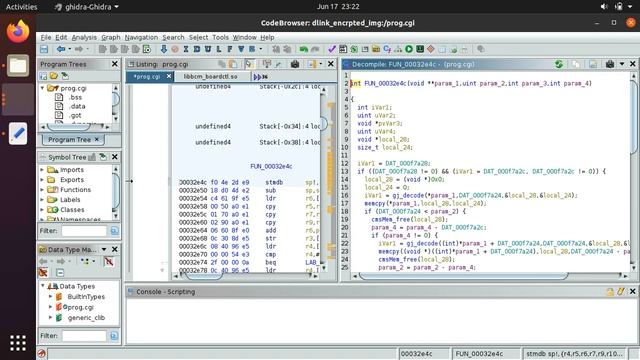This screenshot has height=360, width=640.
Task: Open the Cf defined strings/function icon
Action: 387,49
